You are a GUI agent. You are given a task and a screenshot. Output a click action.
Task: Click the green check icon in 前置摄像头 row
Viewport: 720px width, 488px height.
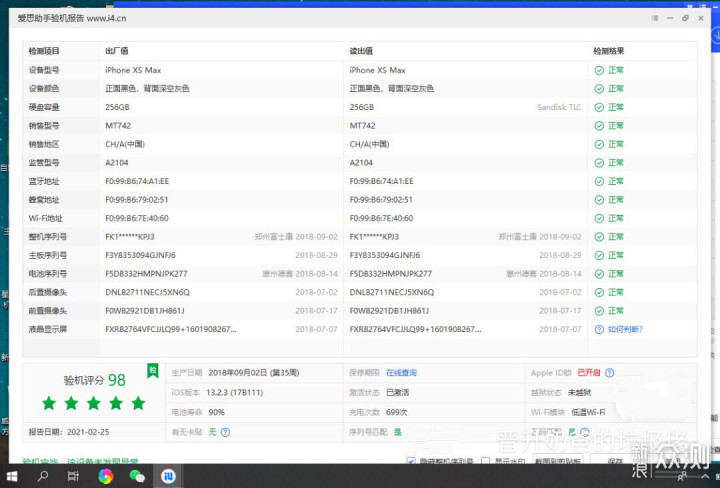pyautogui.click(x=599, y=311)
